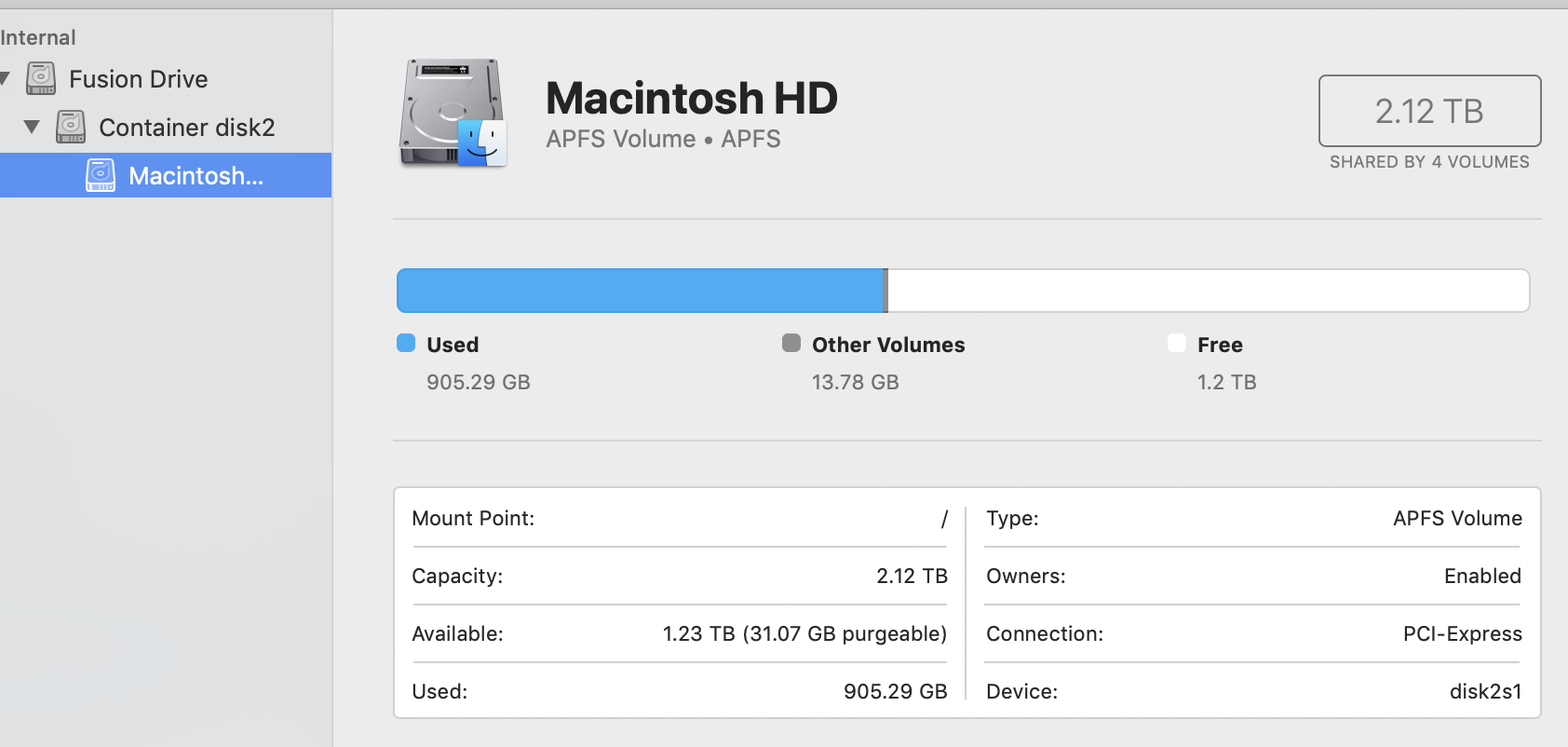Click the 2.12 TB capacity box
The width and height of the screenshot is (1568, 747).
tap(1429, 111)
